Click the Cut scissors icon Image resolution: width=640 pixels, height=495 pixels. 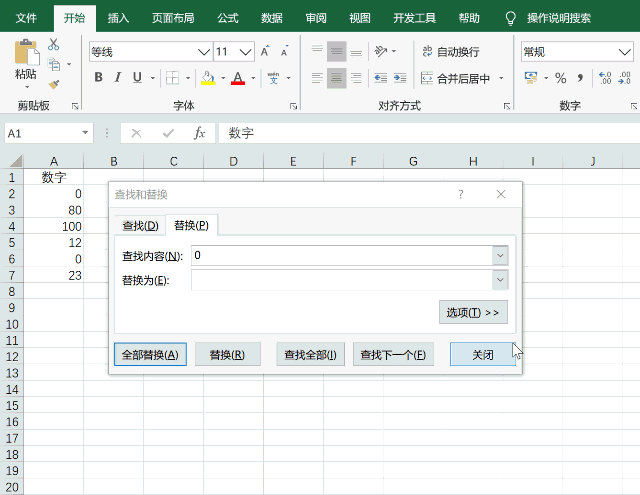coord(53,45)
